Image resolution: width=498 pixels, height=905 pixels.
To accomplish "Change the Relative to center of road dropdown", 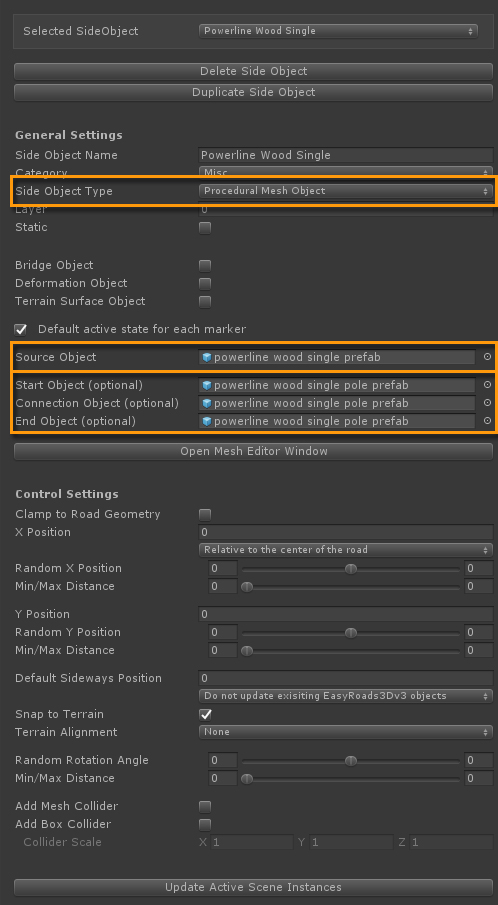I will coord(345,550).
